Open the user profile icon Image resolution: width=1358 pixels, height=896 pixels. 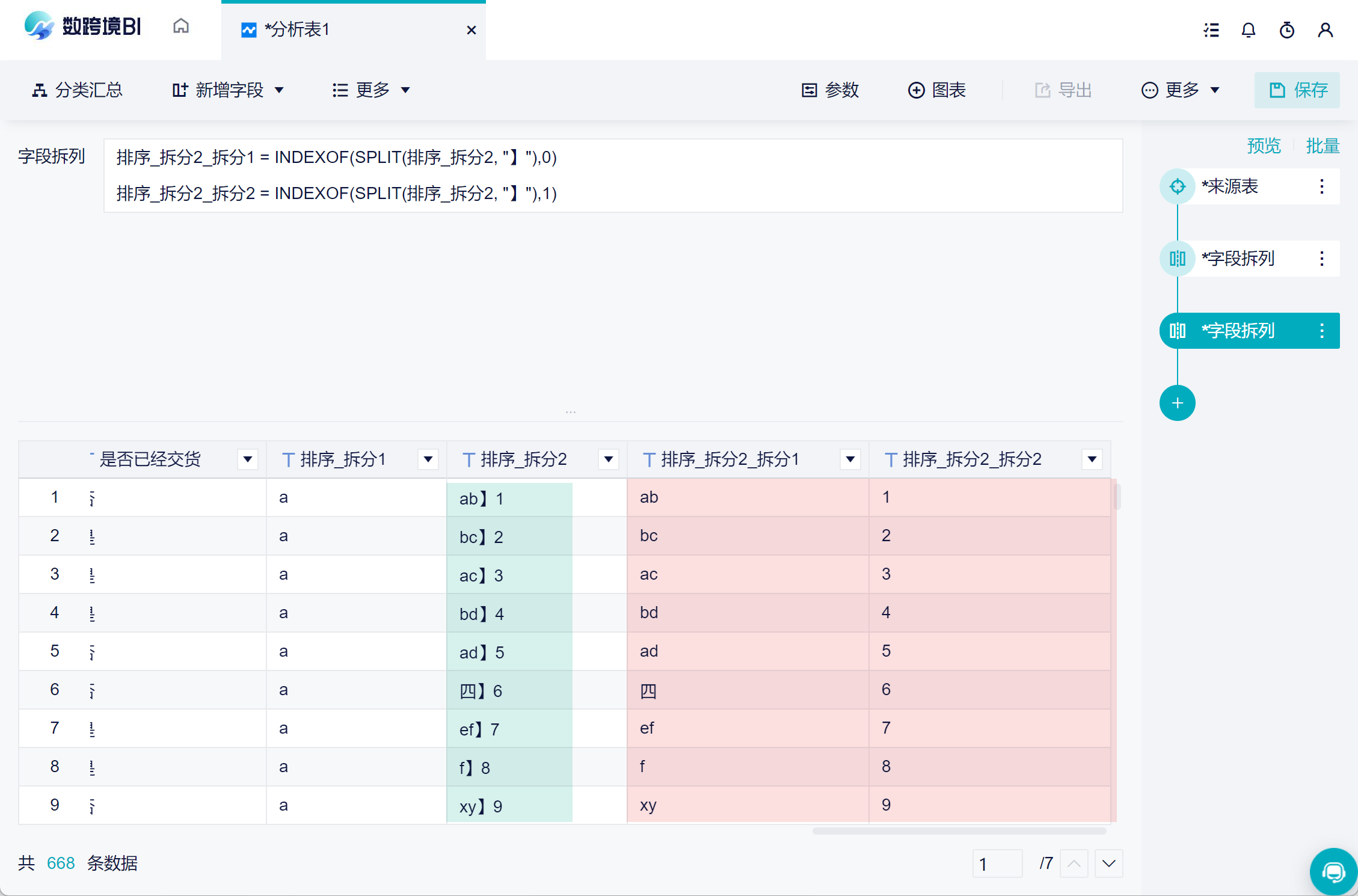[x=1326, y=30]
